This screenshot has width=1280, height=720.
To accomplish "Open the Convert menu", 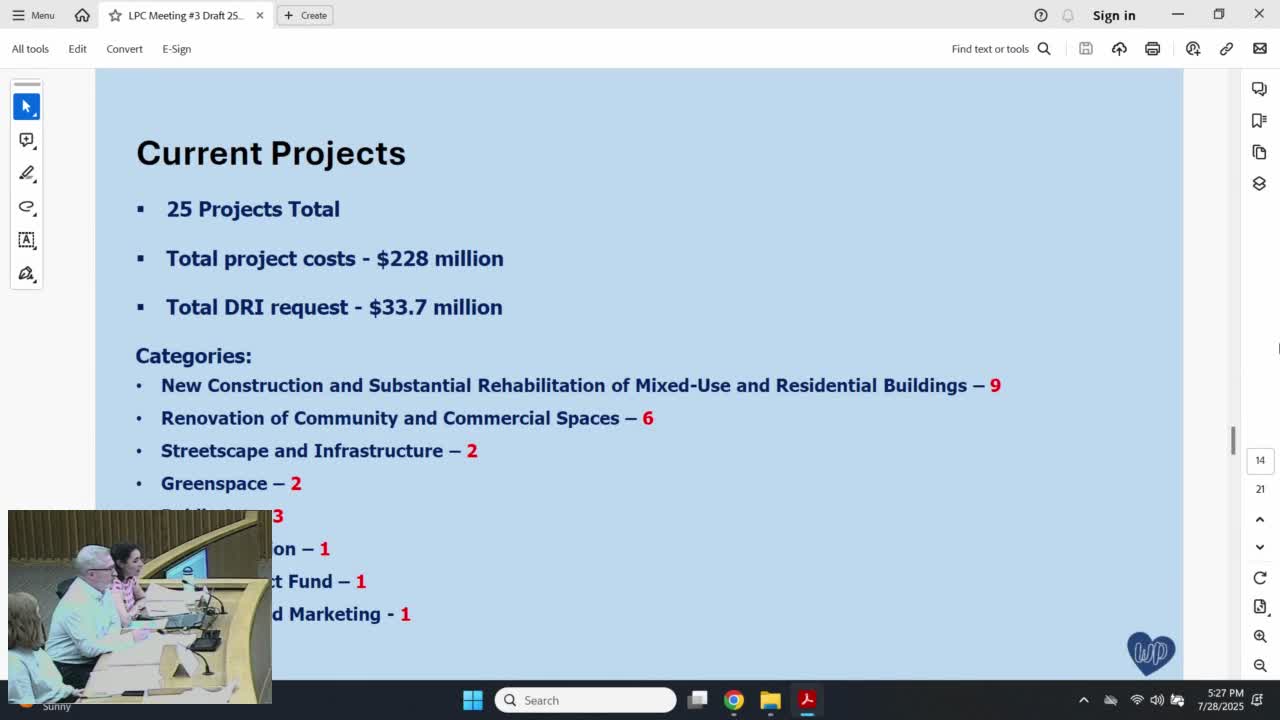I will (x=124, y=48).
